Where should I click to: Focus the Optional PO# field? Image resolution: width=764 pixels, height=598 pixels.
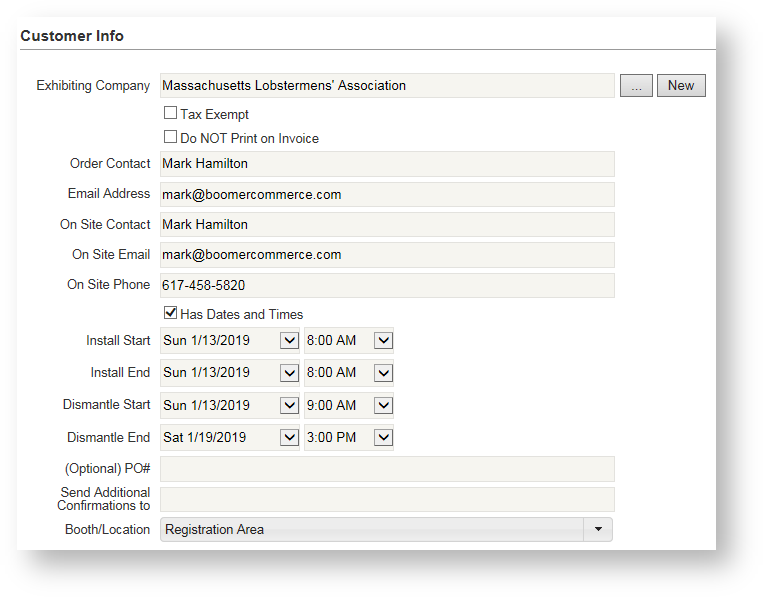[x=387, y=470]
